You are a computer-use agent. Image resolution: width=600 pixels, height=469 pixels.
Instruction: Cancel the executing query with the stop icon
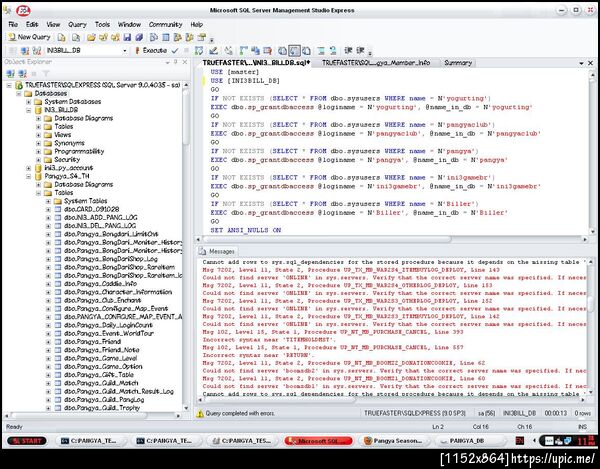pyautogui.click(x=186, y=50)
